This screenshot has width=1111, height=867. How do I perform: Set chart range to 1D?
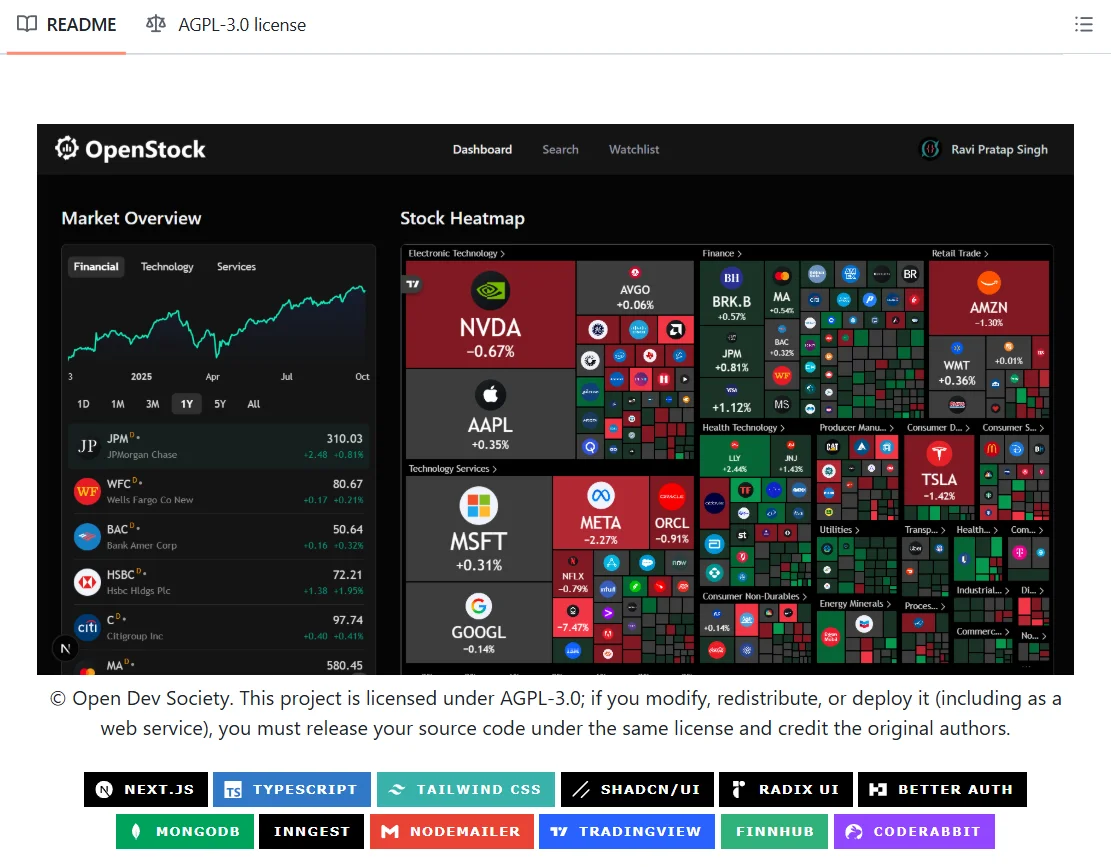click(x=83, y=404)
